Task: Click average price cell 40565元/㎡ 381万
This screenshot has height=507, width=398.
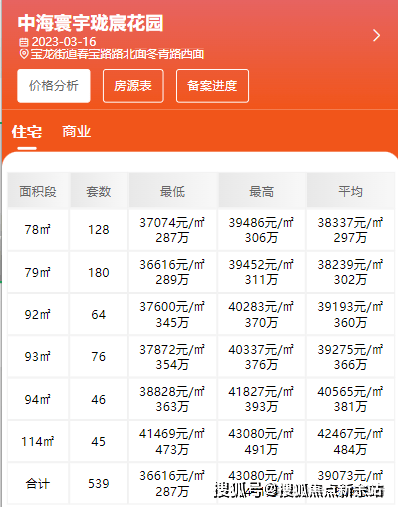Action: [x=350, y=399]
